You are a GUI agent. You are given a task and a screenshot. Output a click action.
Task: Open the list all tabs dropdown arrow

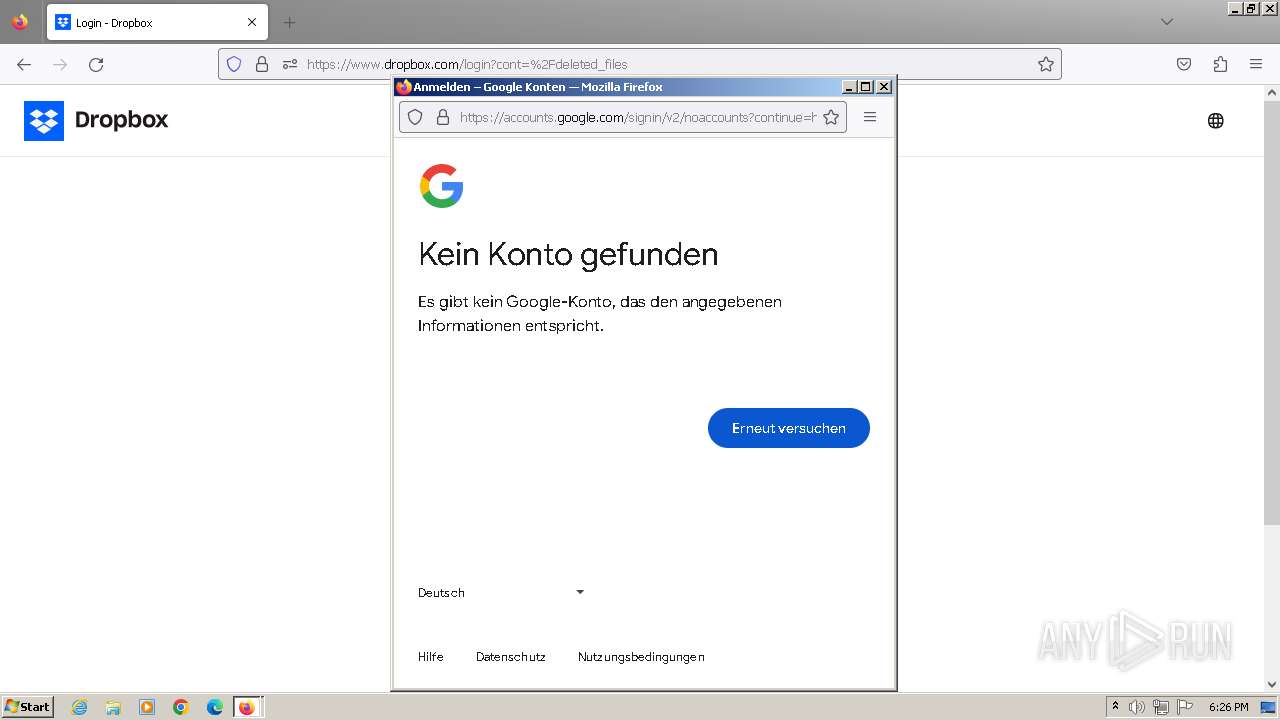[1167, 22]
